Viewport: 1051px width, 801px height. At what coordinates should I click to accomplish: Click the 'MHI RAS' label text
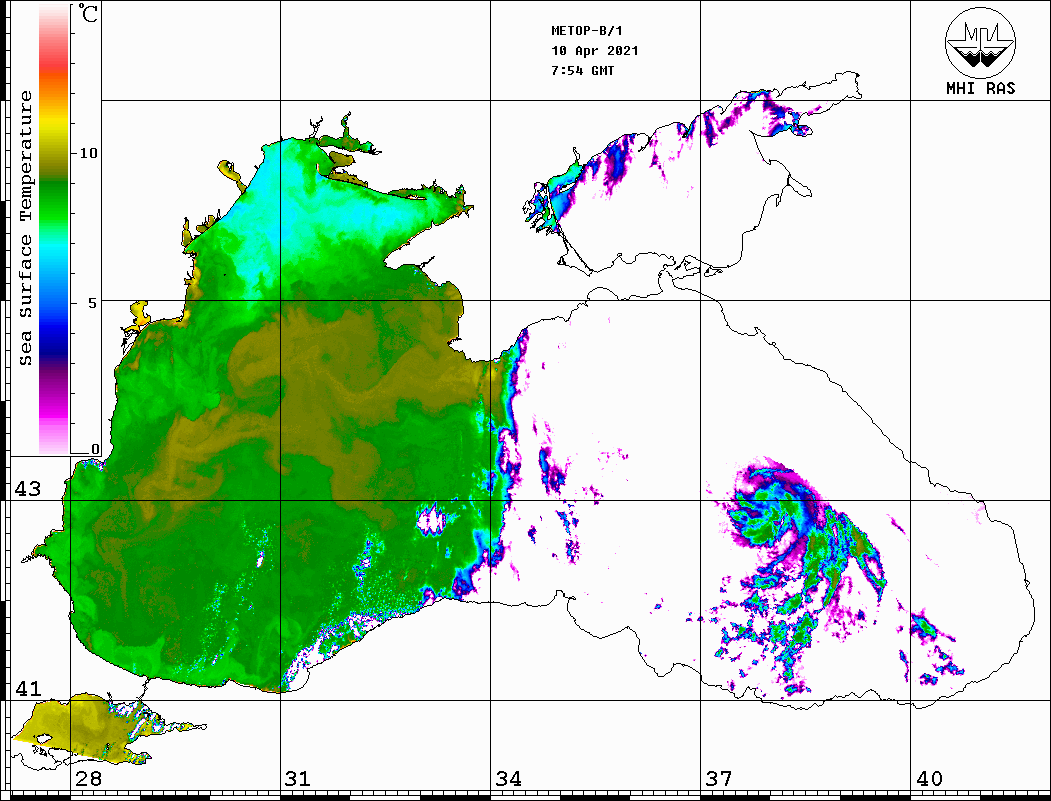tap(980, 88)
